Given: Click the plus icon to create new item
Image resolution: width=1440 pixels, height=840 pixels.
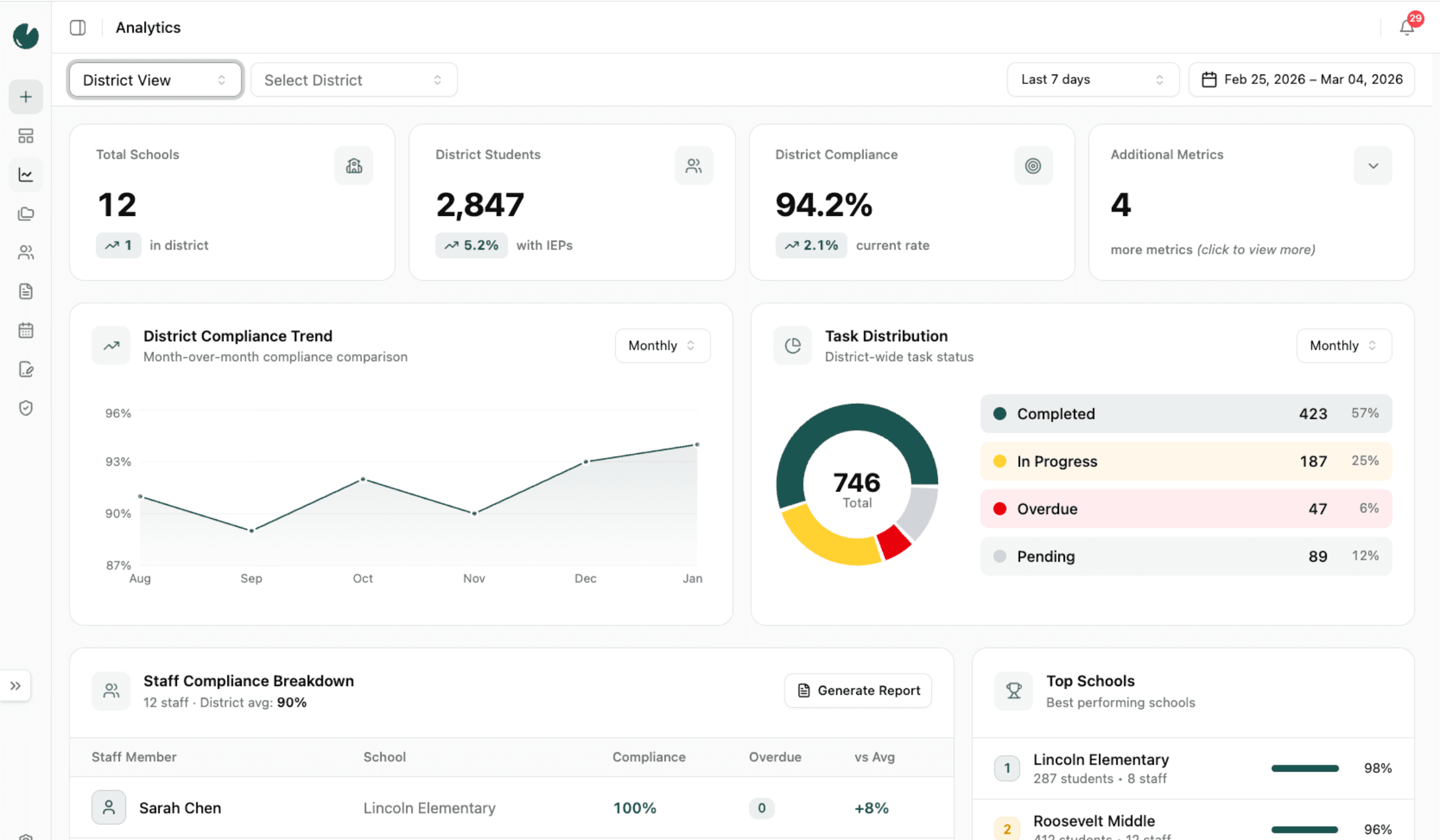Looking at the screenshot, I should tap(25, 97).
